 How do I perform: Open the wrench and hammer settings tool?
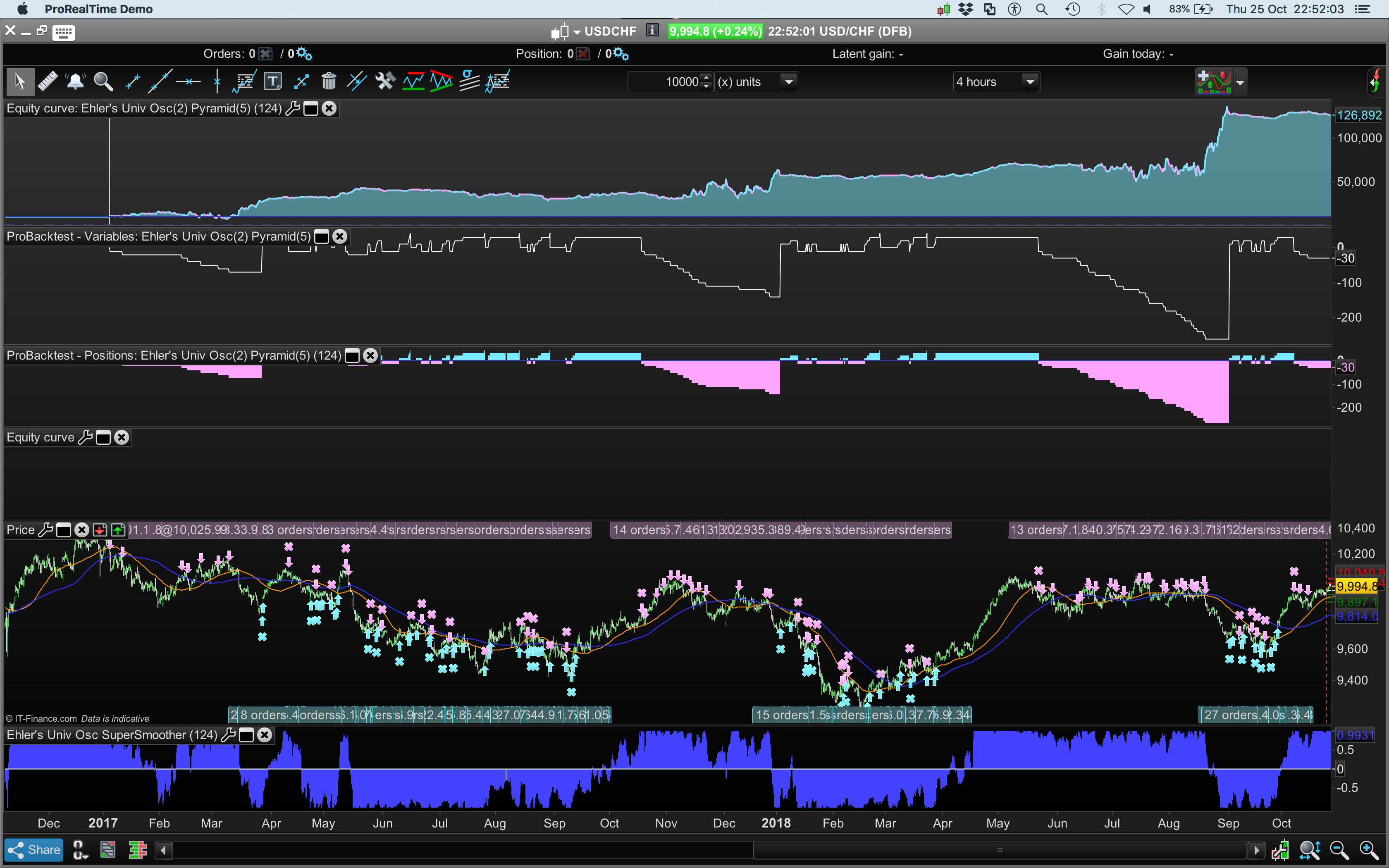(385, 81)
